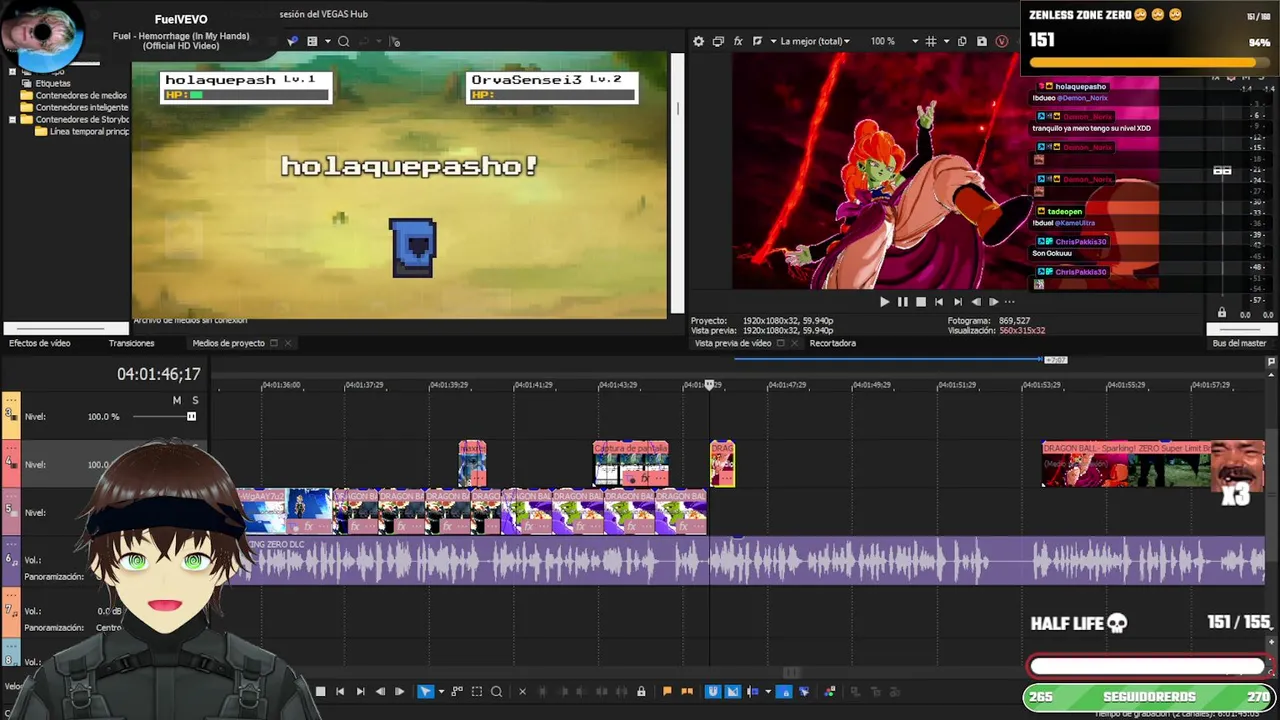Pause the preview video
The width and height of the screenshot is (1280, 720).
click(903, 301)
